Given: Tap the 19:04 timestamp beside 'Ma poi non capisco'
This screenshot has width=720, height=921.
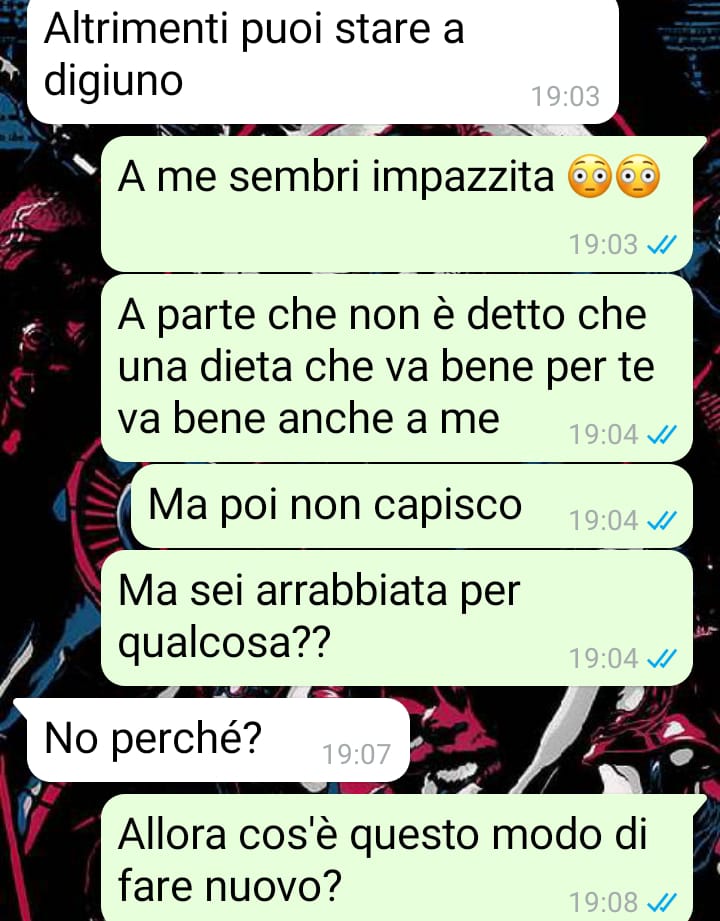Looking at the screenshot, I should pyautogui.click(x=604, y=520).
